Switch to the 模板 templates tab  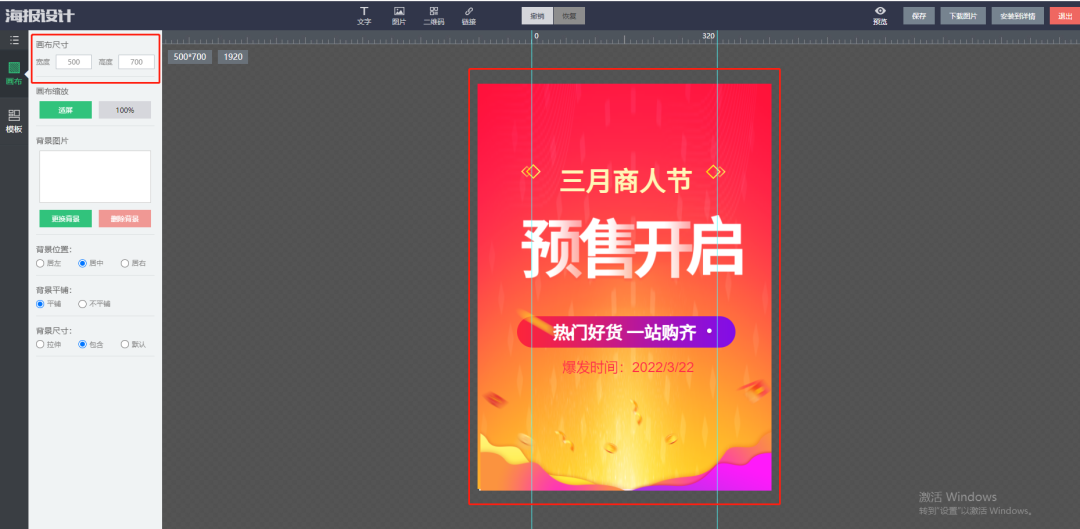[14, 121]
